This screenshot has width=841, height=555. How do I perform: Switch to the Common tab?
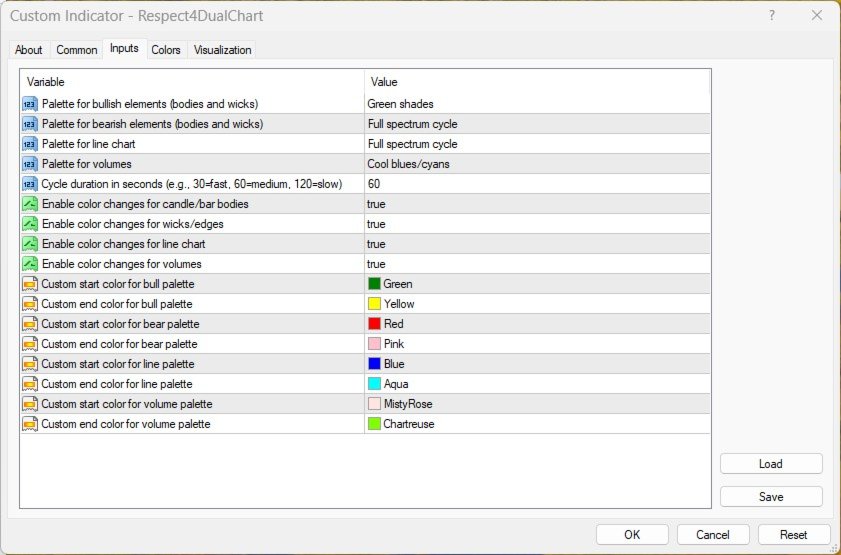(77, 50)
